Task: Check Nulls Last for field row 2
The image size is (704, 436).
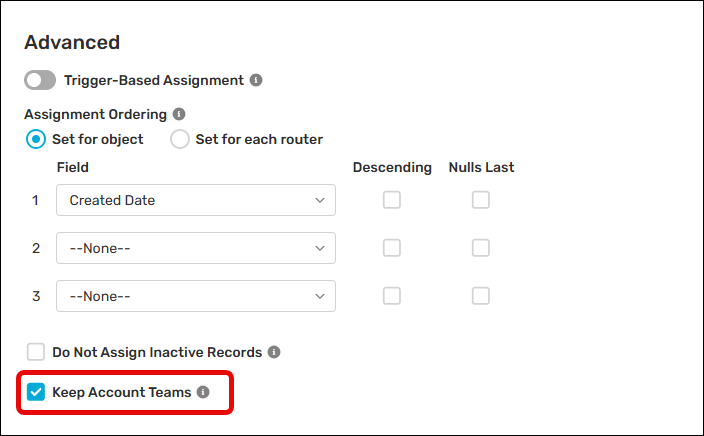Action: click(480, 248)
